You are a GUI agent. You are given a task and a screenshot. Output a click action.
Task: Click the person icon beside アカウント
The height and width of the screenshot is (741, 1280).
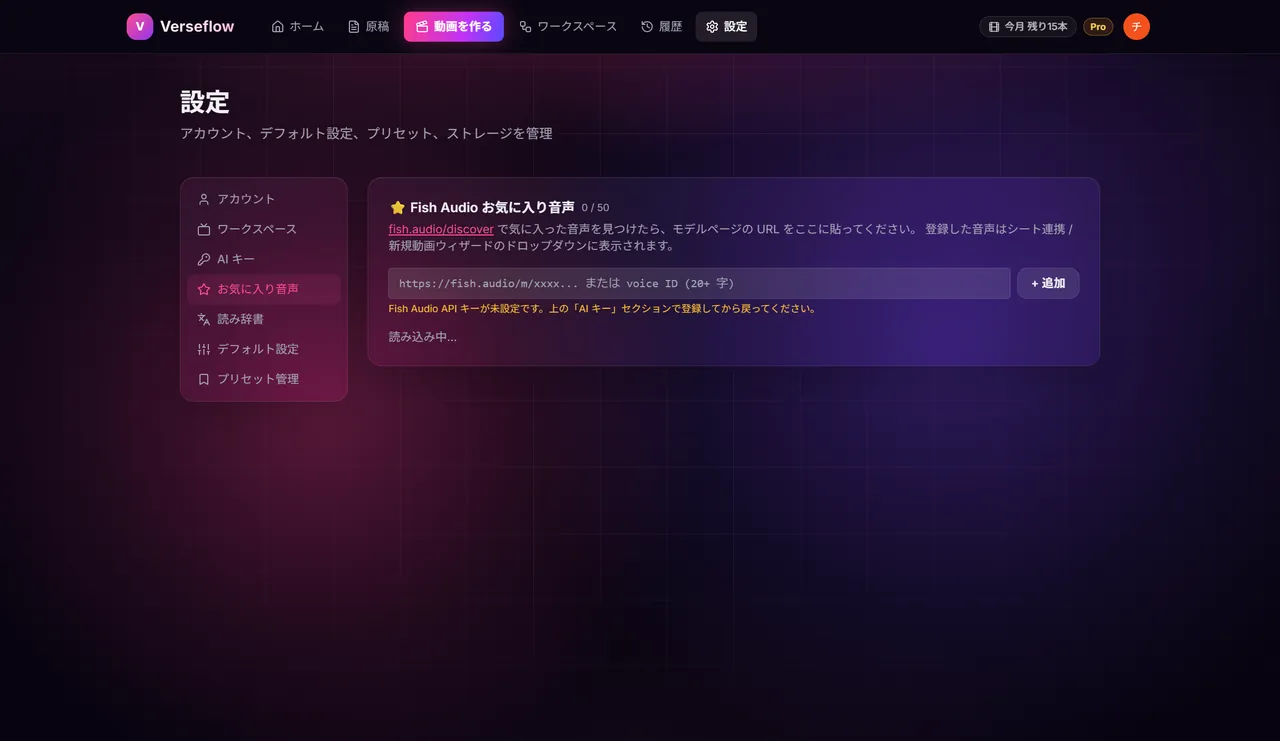click(204, 199)
